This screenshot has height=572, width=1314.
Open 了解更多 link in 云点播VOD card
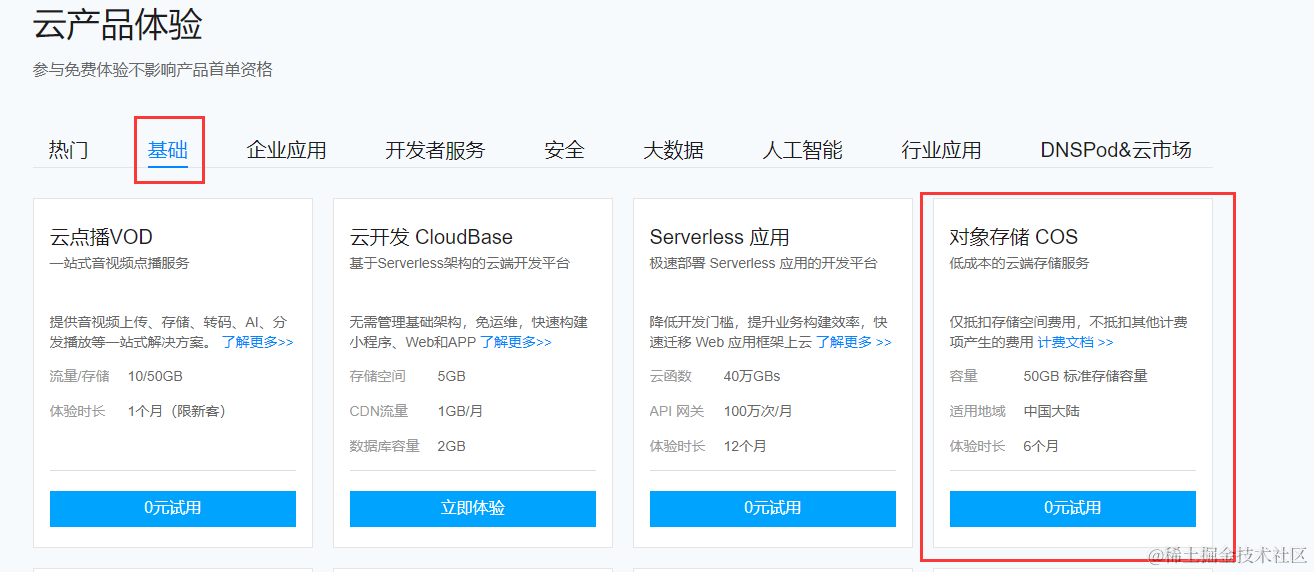(258, 342)
